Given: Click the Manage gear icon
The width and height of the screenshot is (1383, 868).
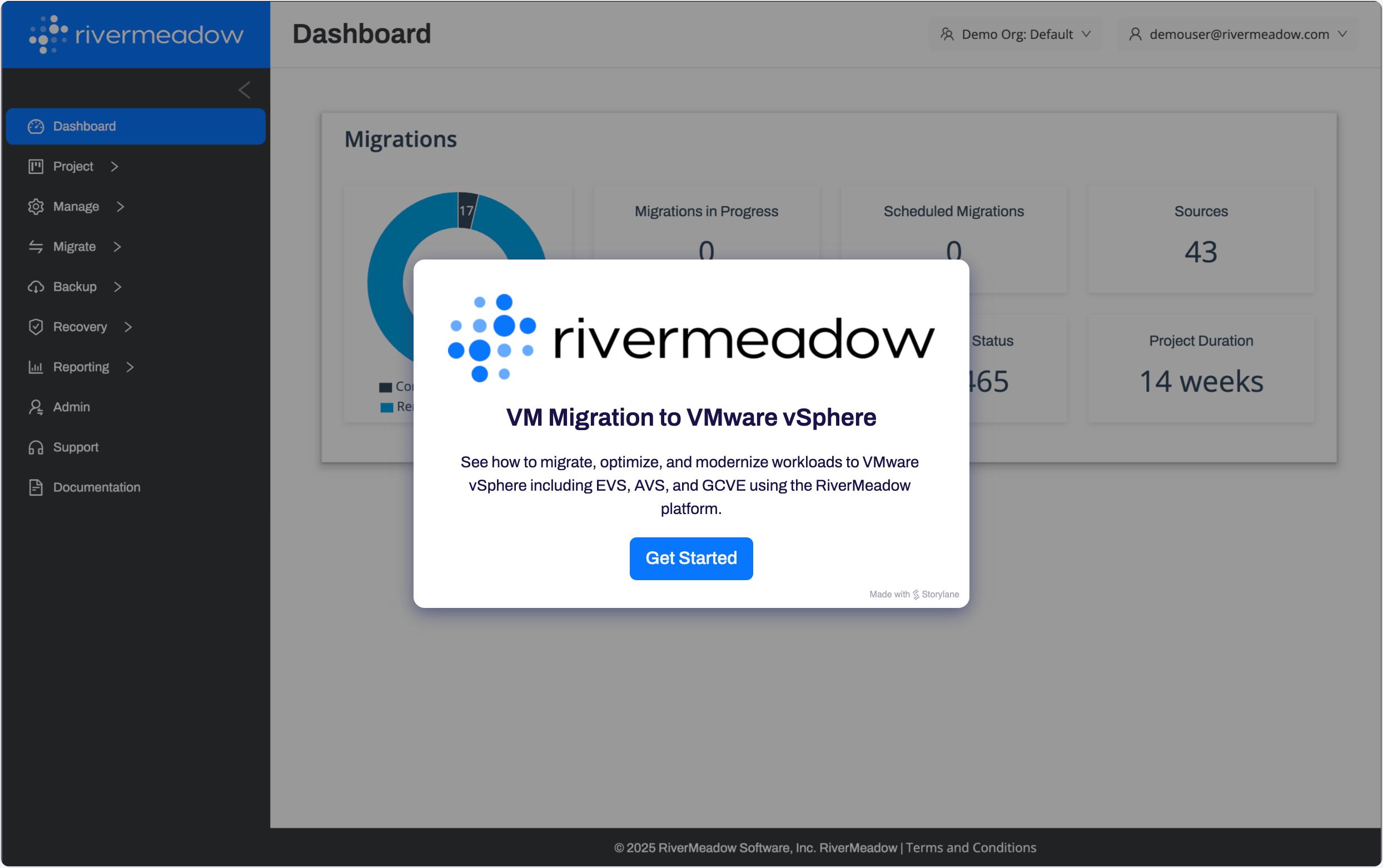Looking at the screenshot, I should [x=36, y=207].
